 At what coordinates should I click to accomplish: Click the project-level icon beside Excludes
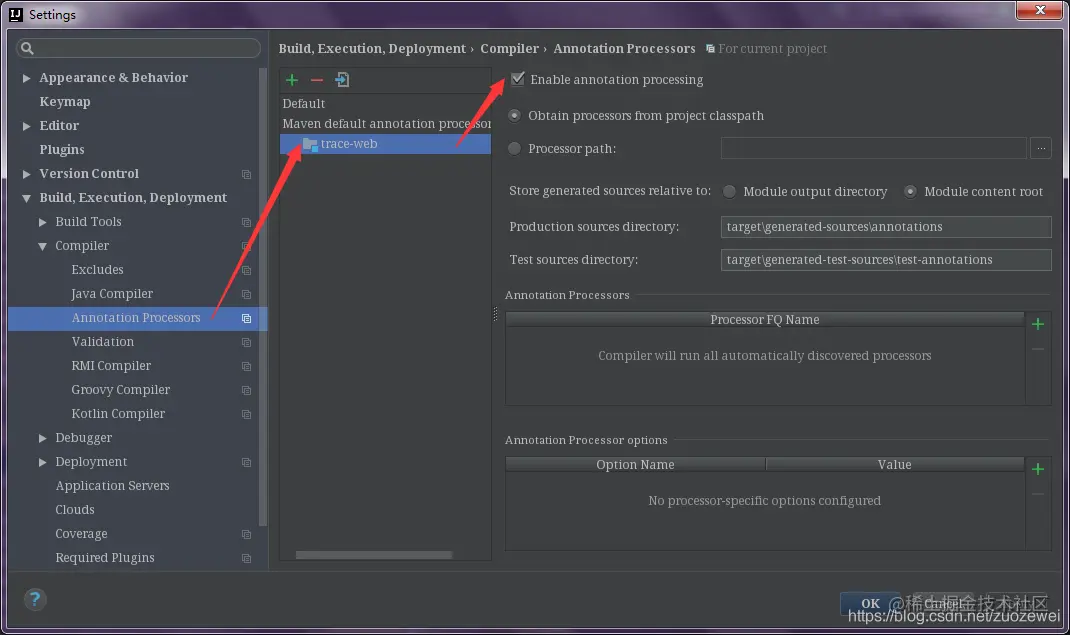coord(246,271)
